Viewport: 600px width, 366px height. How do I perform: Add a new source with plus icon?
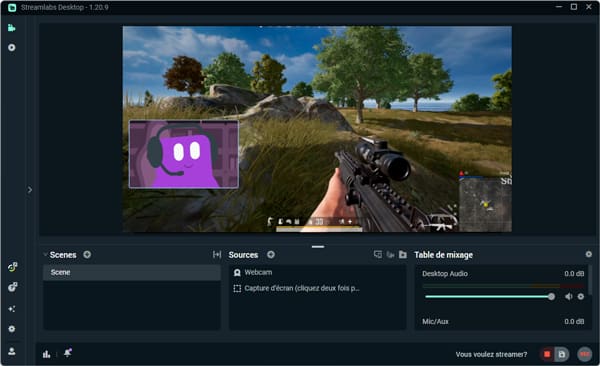[271, 255]
